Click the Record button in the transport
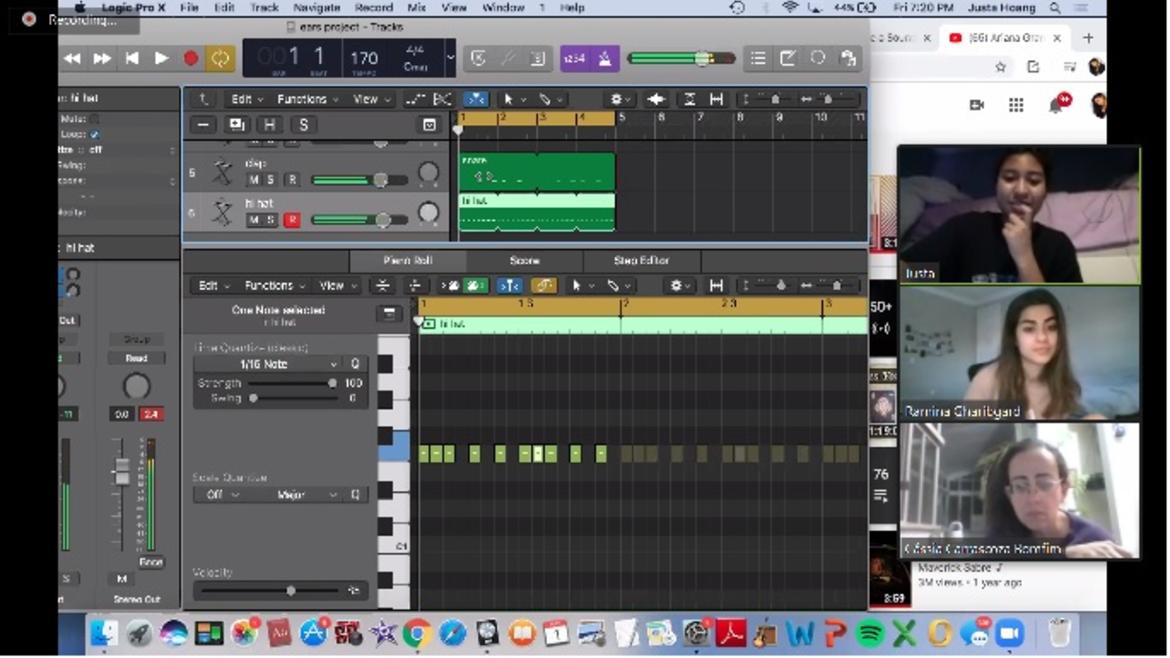 coord(190,58)
